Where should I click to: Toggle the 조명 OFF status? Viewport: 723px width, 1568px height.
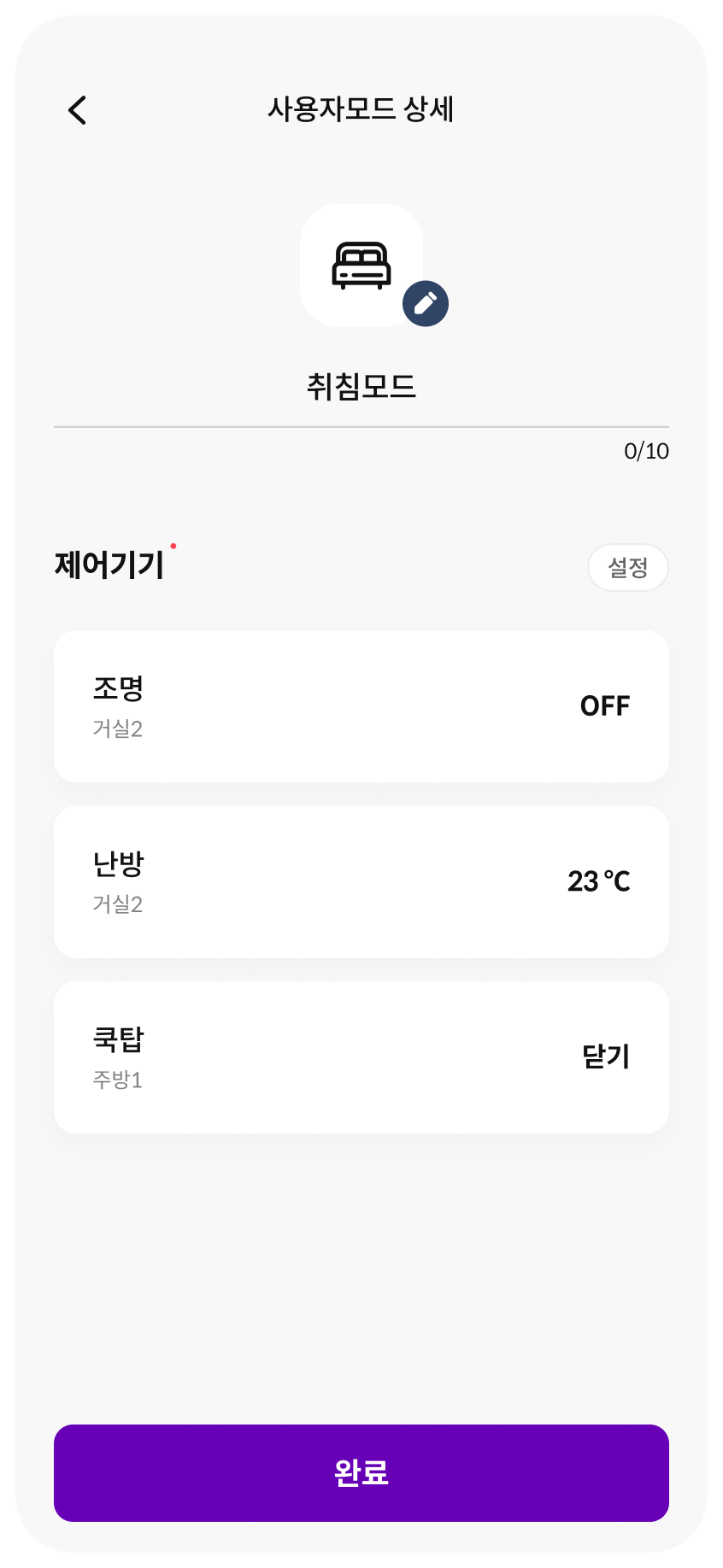pyautogui.click(x=604, y=706)
